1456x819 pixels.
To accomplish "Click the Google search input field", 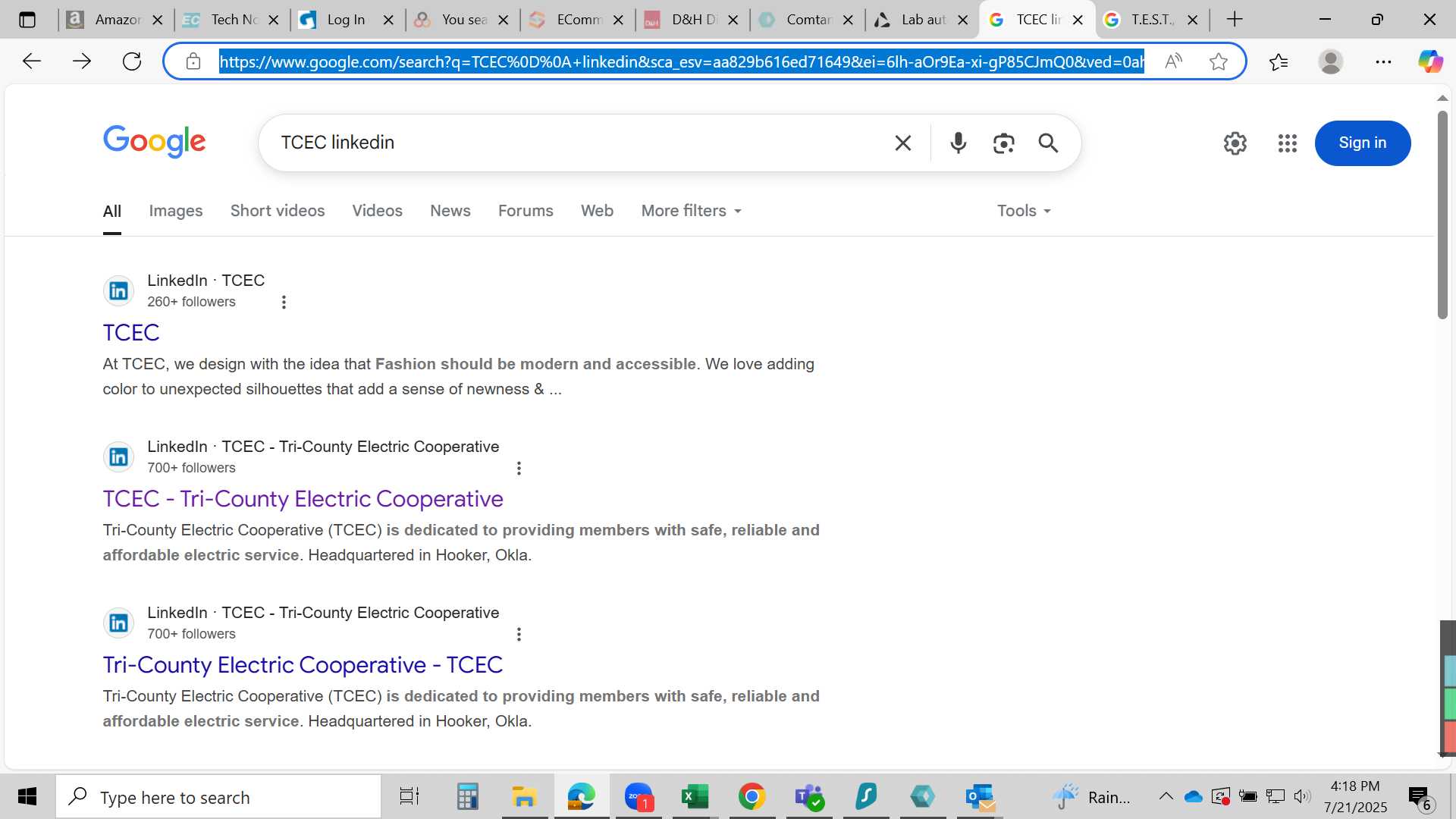I will point(580,143).
